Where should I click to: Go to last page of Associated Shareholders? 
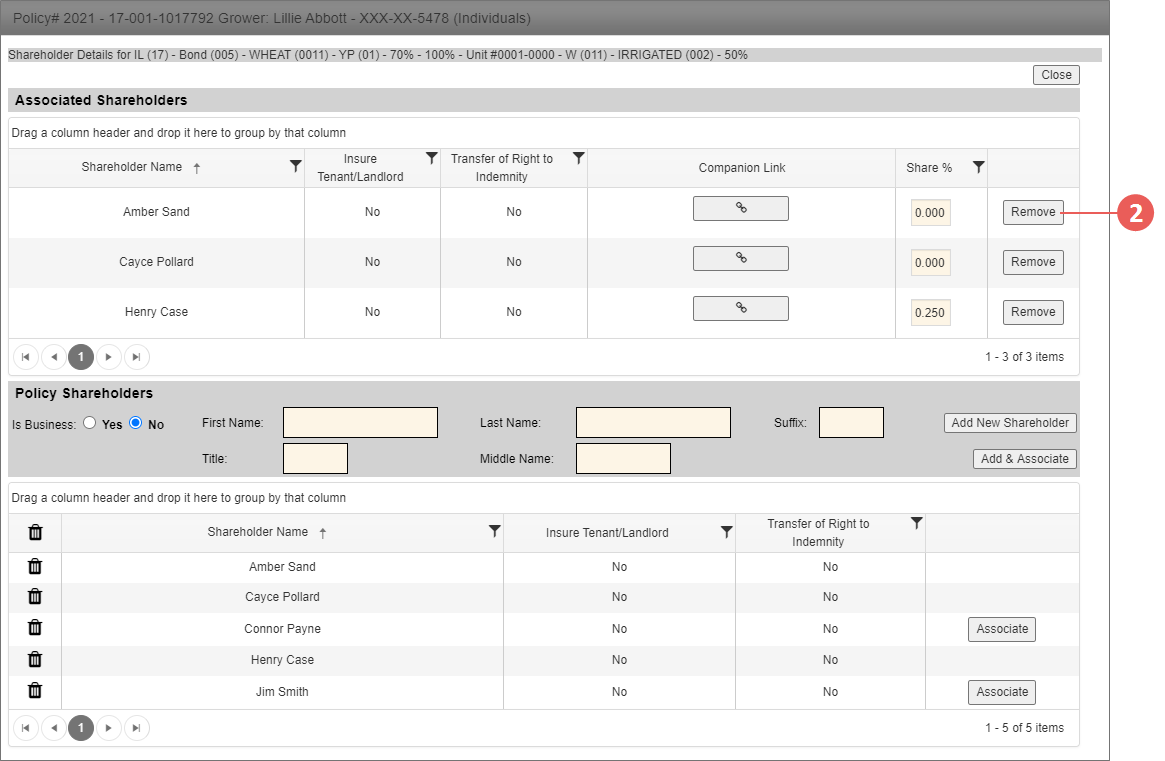point(136,357)
